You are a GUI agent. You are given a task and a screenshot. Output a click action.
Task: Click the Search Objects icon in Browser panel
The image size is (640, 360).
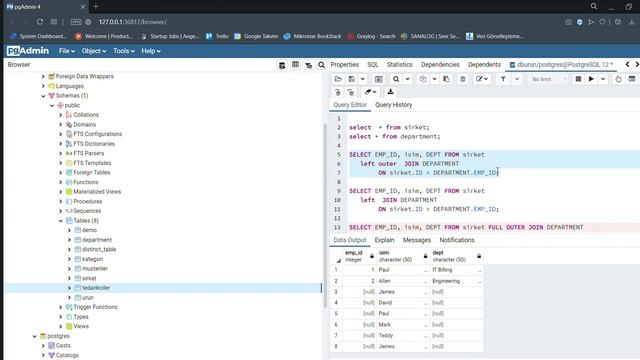322,65
